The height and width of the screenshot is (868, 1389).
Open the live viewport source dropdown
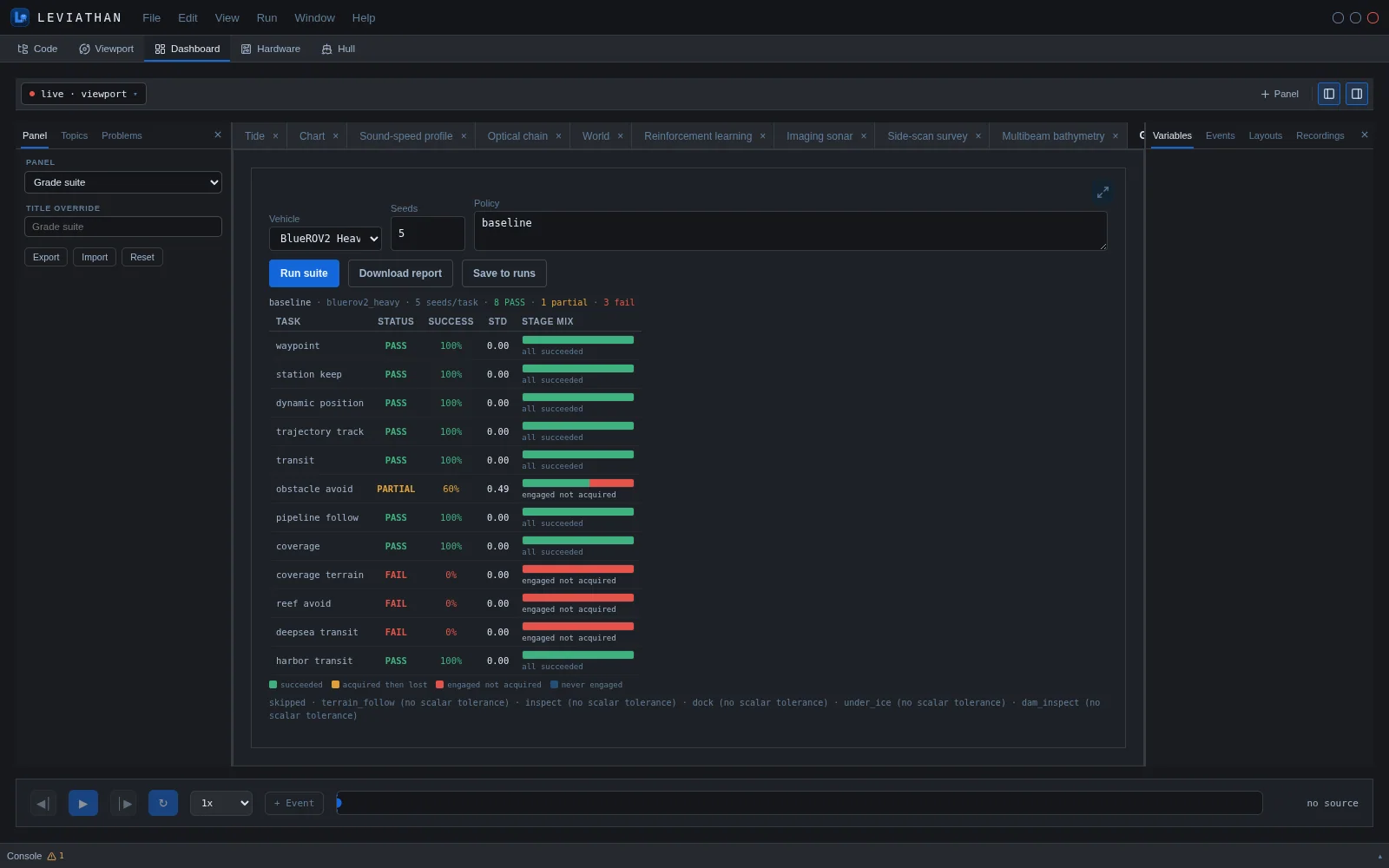pyautogui.click(x=83, y=94)
